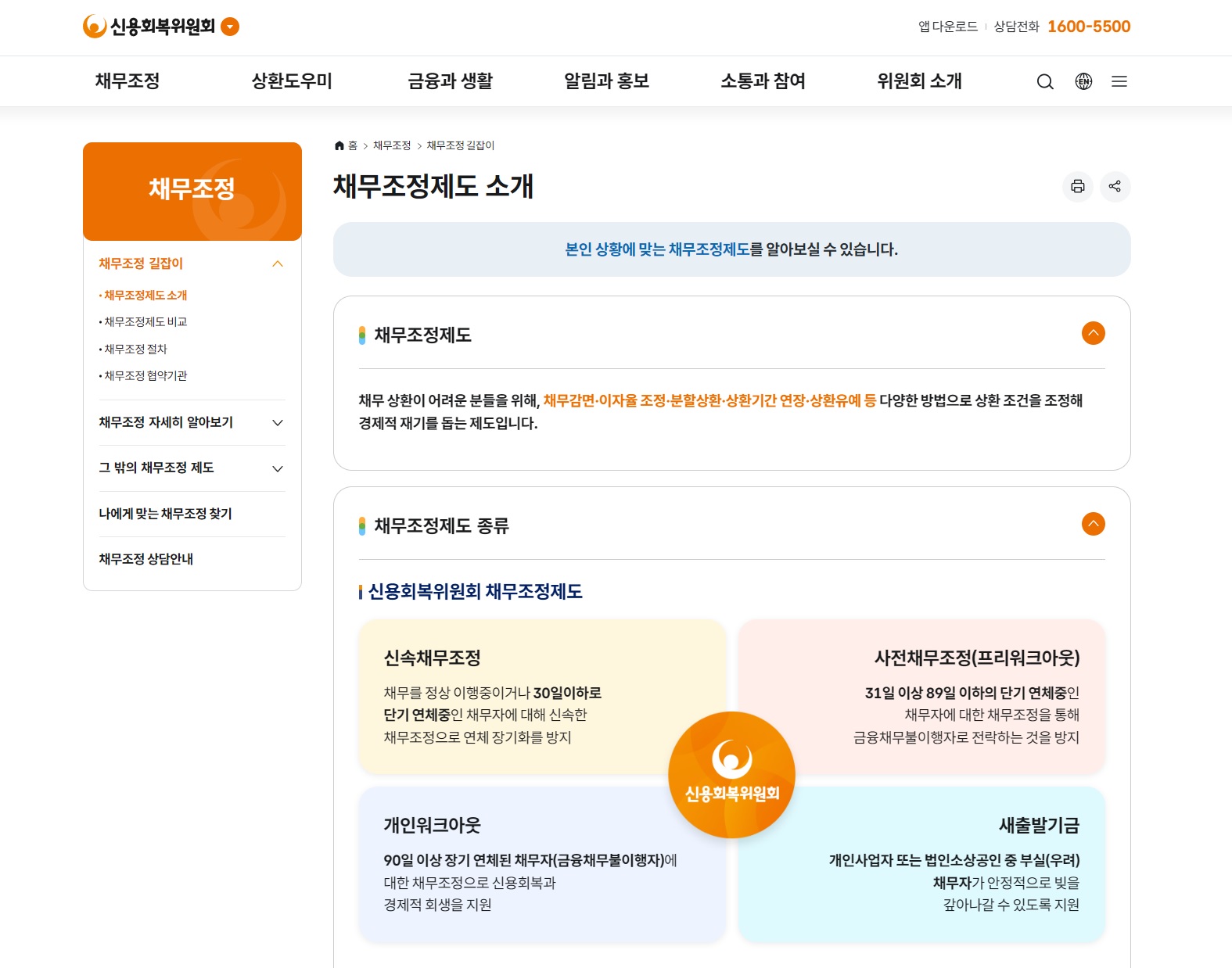Collapse the 채무조정제도 종류 accordion panel
Image resolution: width=1232 pixels, height=968 pixels.
1094,524
